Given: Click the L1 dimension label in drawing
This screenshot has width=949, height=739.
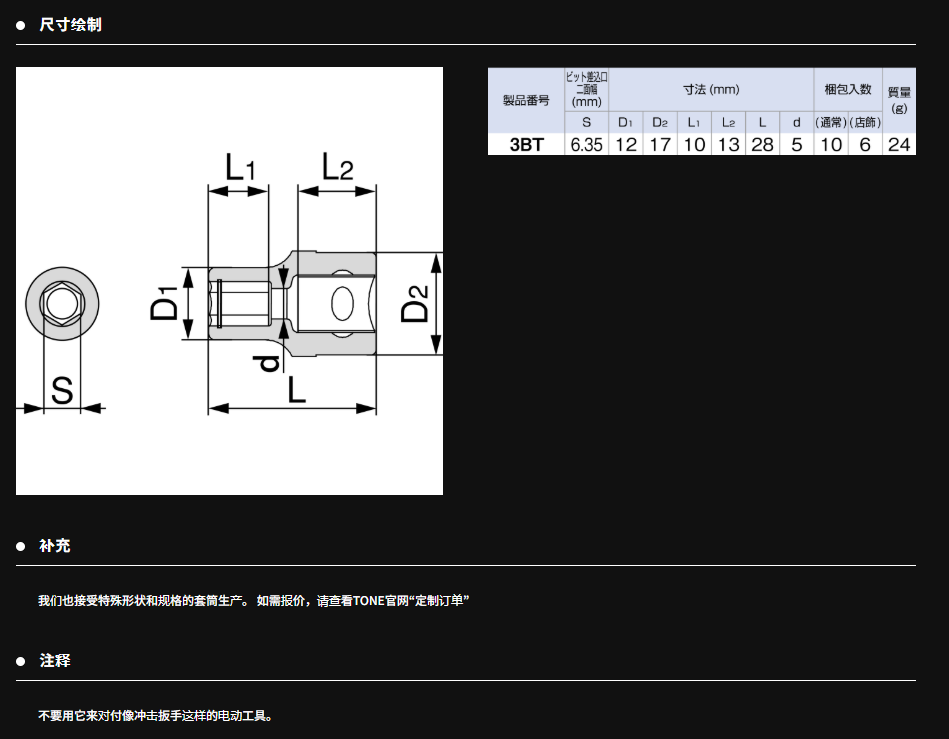Looking at the screenshot, I should 238,166.
